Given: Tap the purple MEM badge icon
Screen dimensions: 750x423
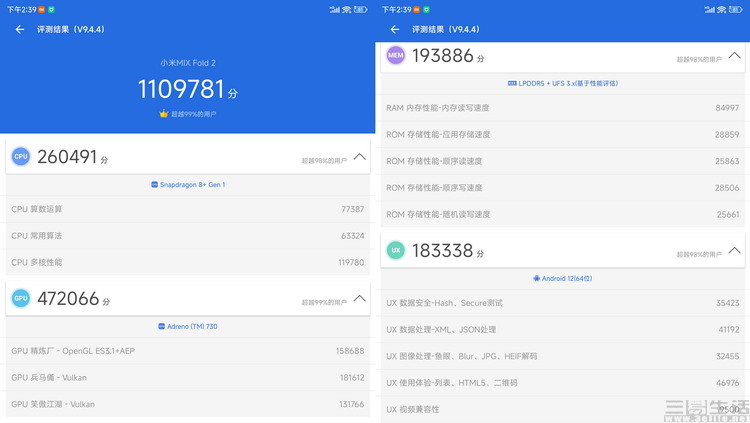Looking at the screenshot, I should [396, 56].
